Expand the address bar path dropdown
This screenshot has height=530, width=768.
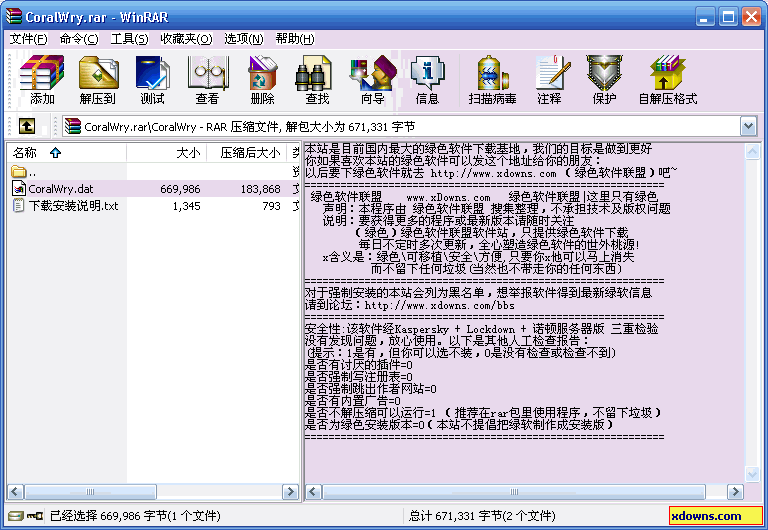click(x=748, y=127)
